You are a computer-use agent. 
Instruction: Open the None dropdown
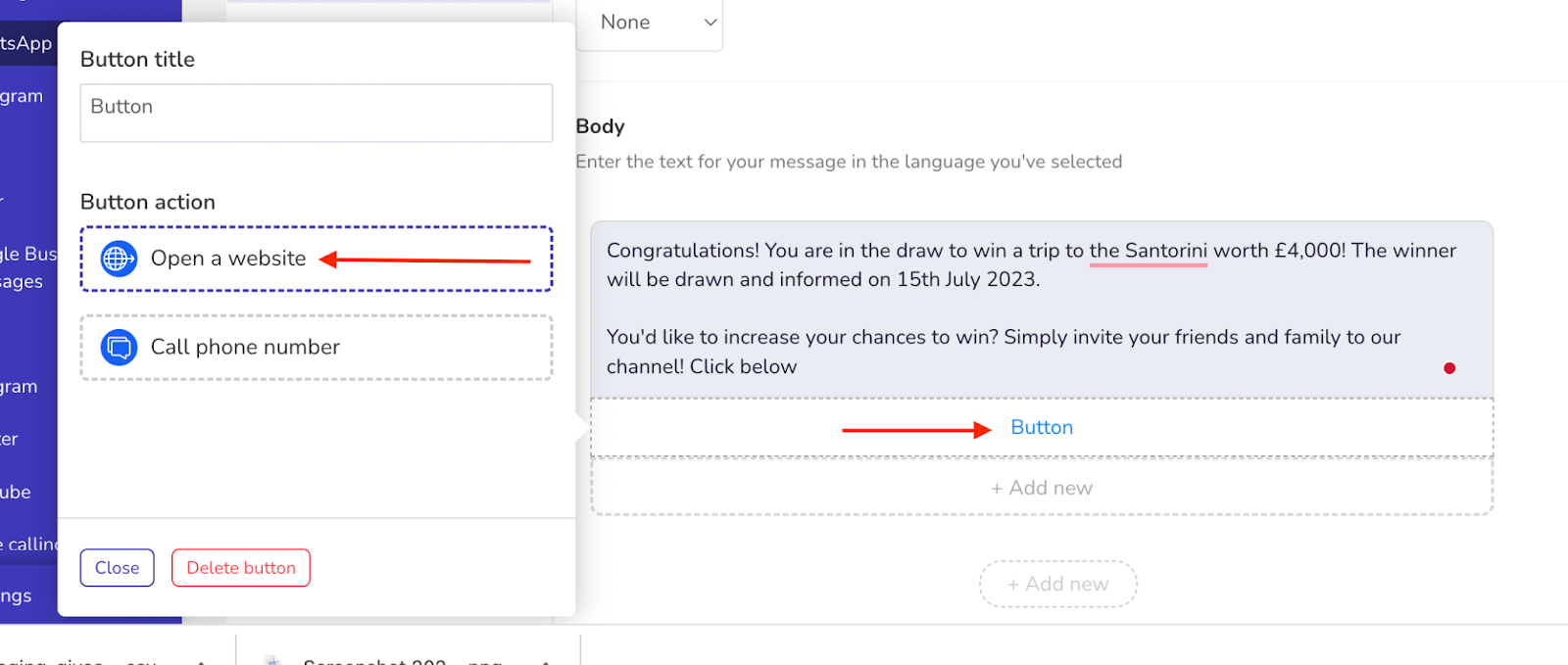[x=650, y=23]
